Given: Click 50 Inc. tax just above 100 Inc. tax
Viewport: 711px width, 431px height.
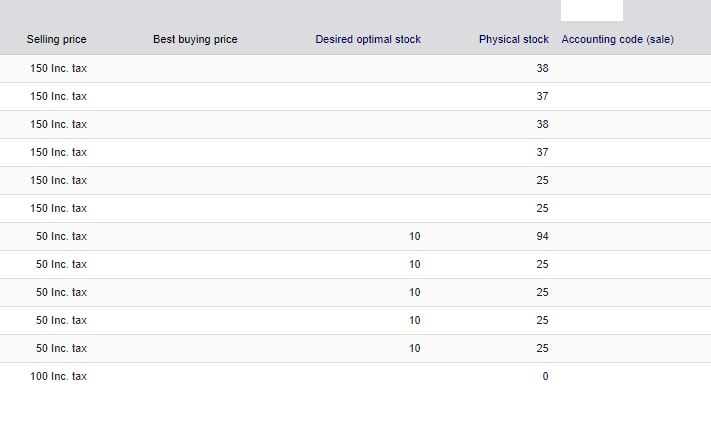Looking at the screenshot, I should coord(61,348).
